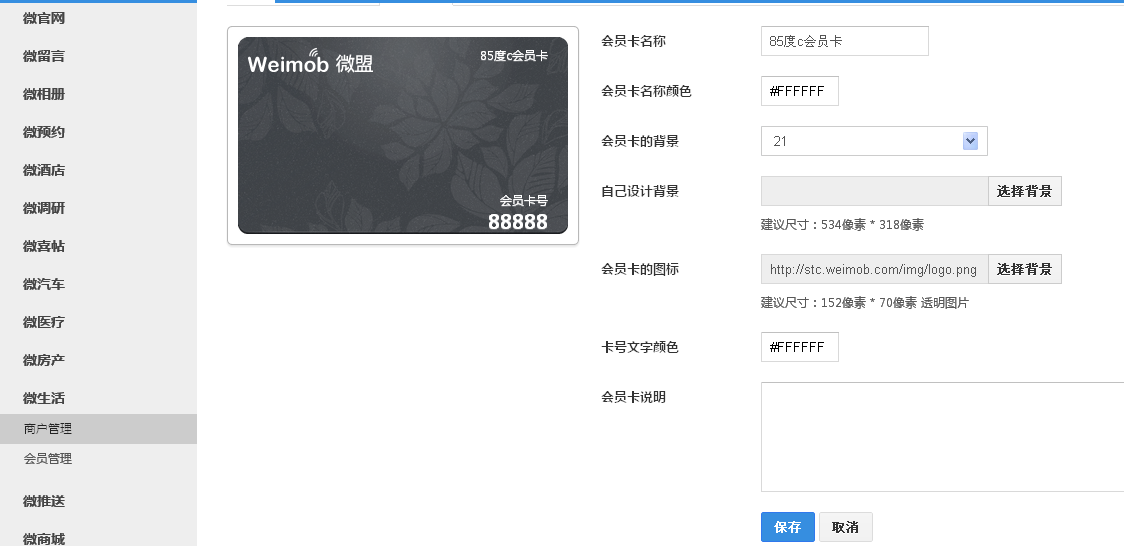This screenshot has width=1124, height=546.
Task: Click the 会员卡说明 label
Action: point(634,397)
